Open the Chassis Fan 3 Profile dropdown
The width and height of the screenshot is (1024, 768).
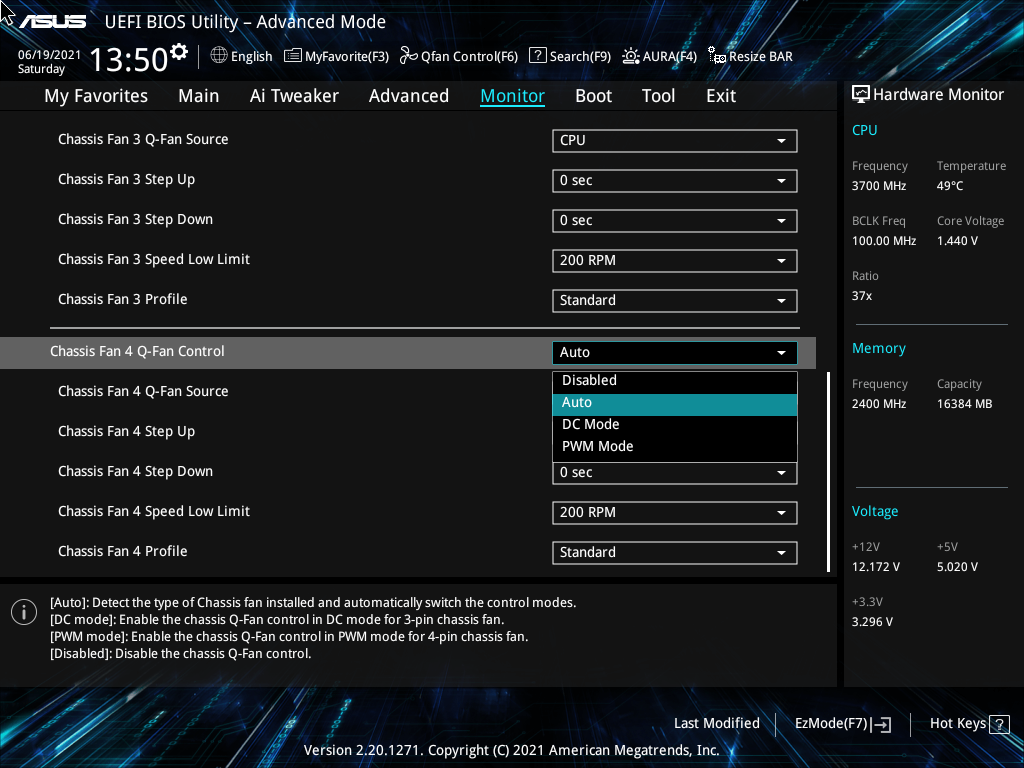(674, 300)
